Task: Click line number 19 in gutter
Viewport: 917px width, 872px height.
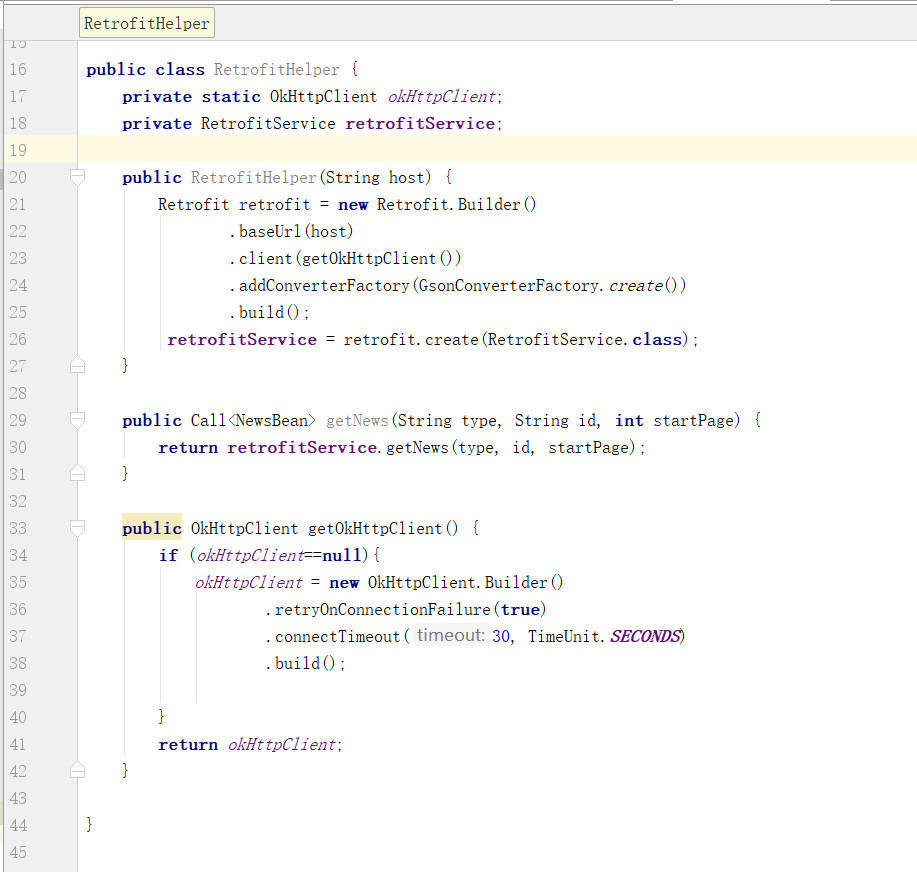Action: [x=18, y=150]
